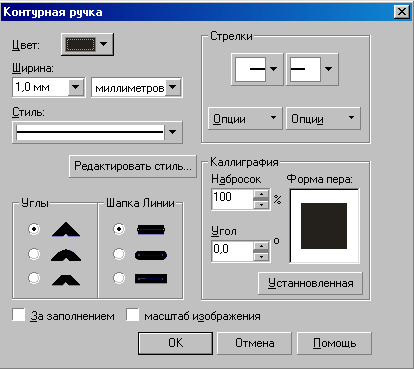Viewport: 414px width, 369px height.
Task: Pick the beveled corner icon
Action: [66, 279]
